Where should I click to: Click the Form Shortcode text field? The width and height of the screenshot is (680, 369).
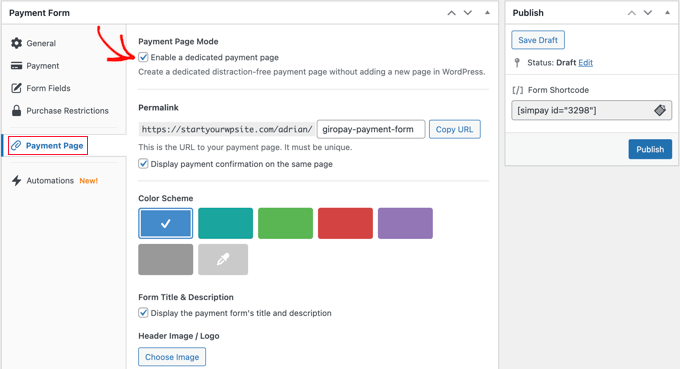pyautogui.click(x=592, y=110)
